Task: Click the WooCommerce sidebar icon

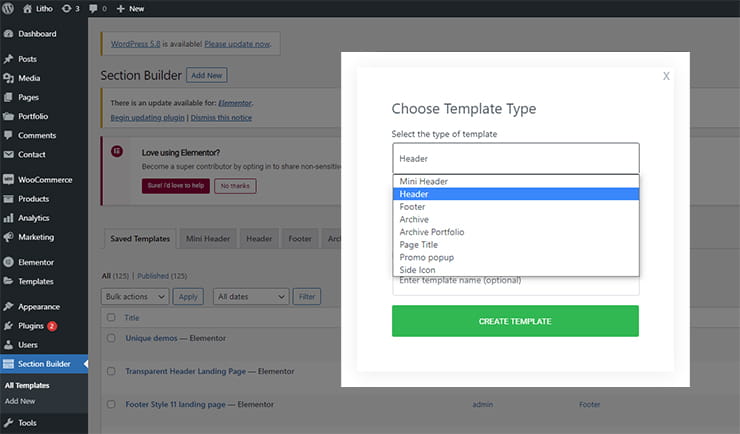Action: pyautogui.click(x=9, y=180)
